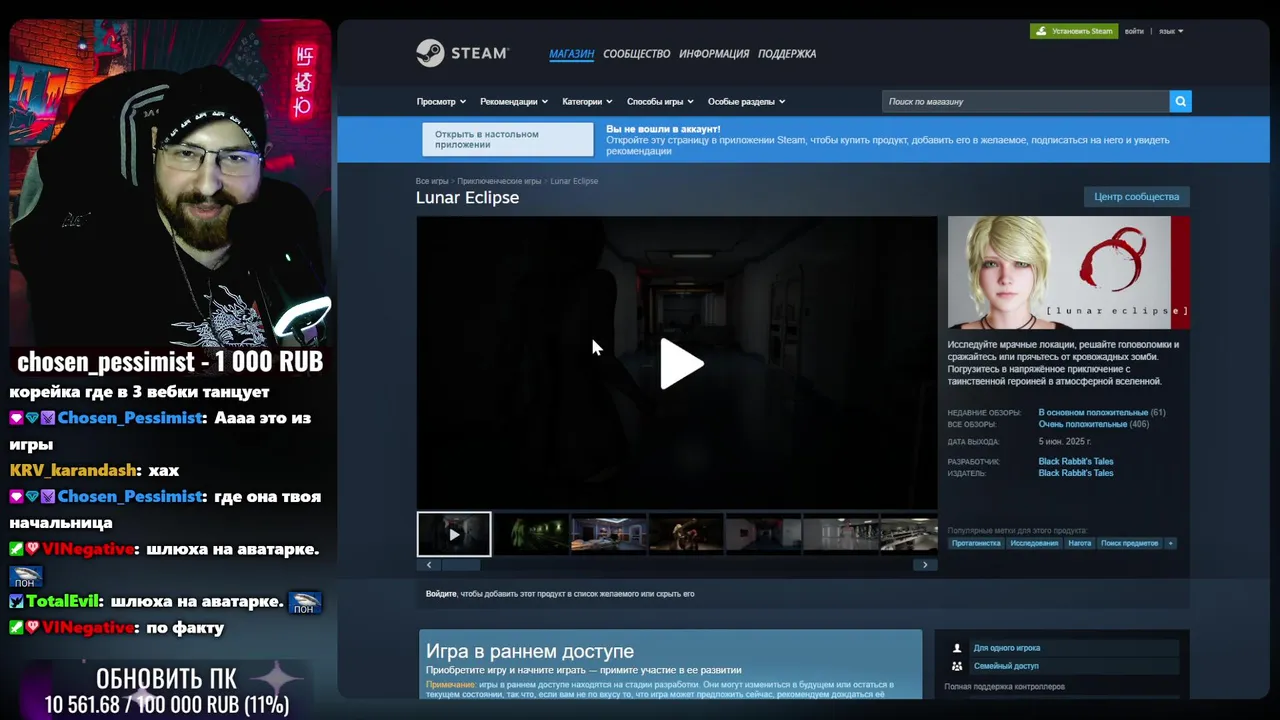
Task: Select the sixth thumbnail with pale hall
Action: [839, 534]
